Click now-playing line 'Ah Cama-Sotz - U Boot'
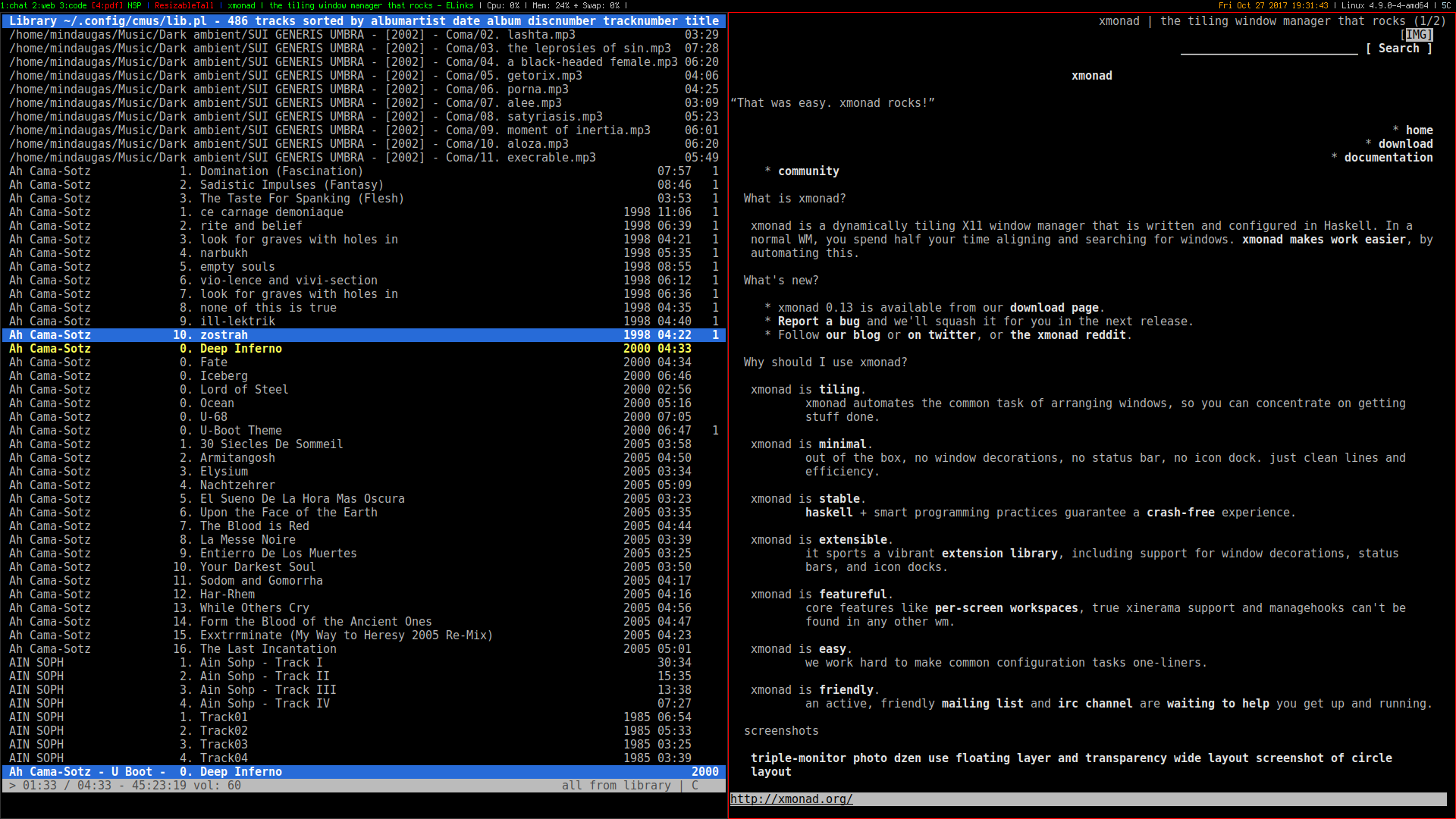 [364, 772]
